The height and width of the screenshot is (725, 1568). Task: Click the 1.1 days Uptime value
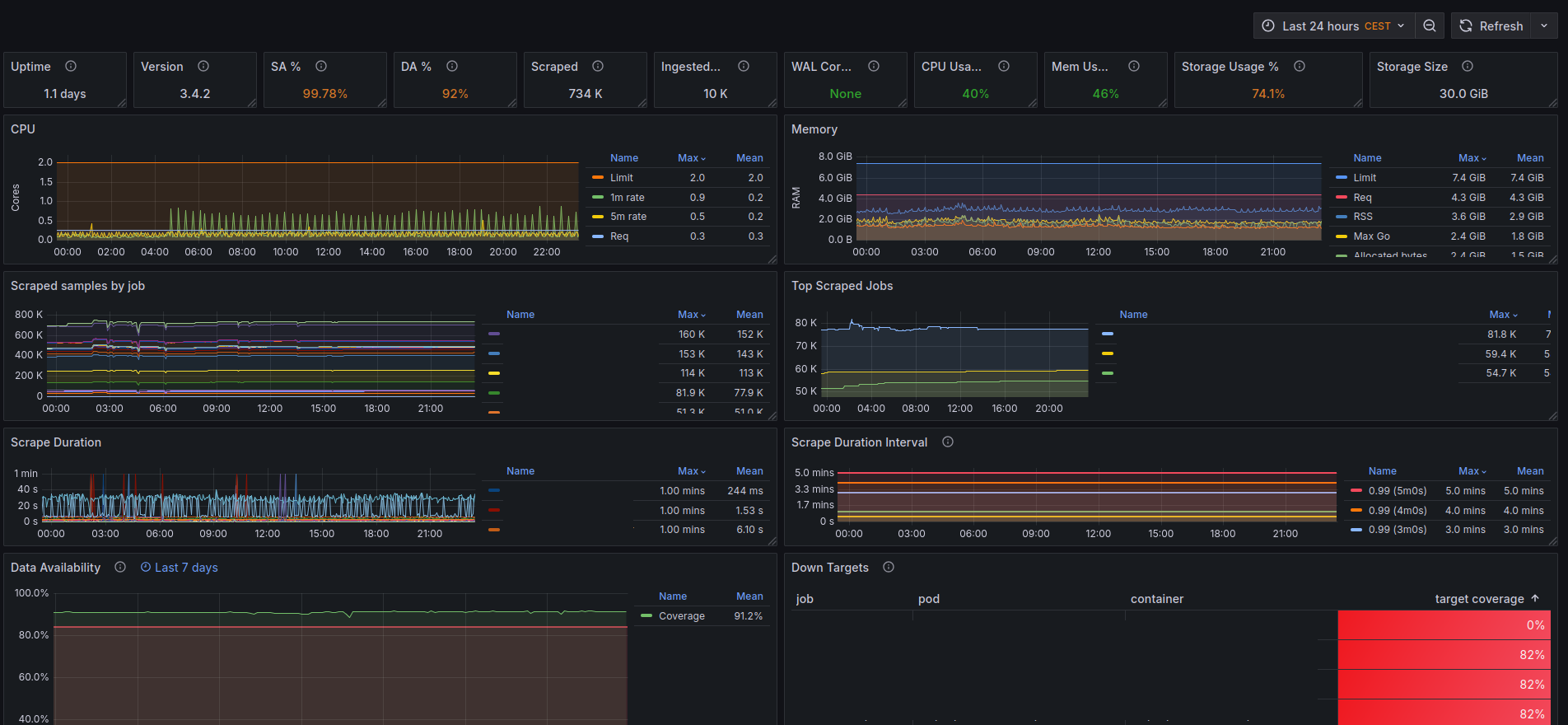point(65,94)
